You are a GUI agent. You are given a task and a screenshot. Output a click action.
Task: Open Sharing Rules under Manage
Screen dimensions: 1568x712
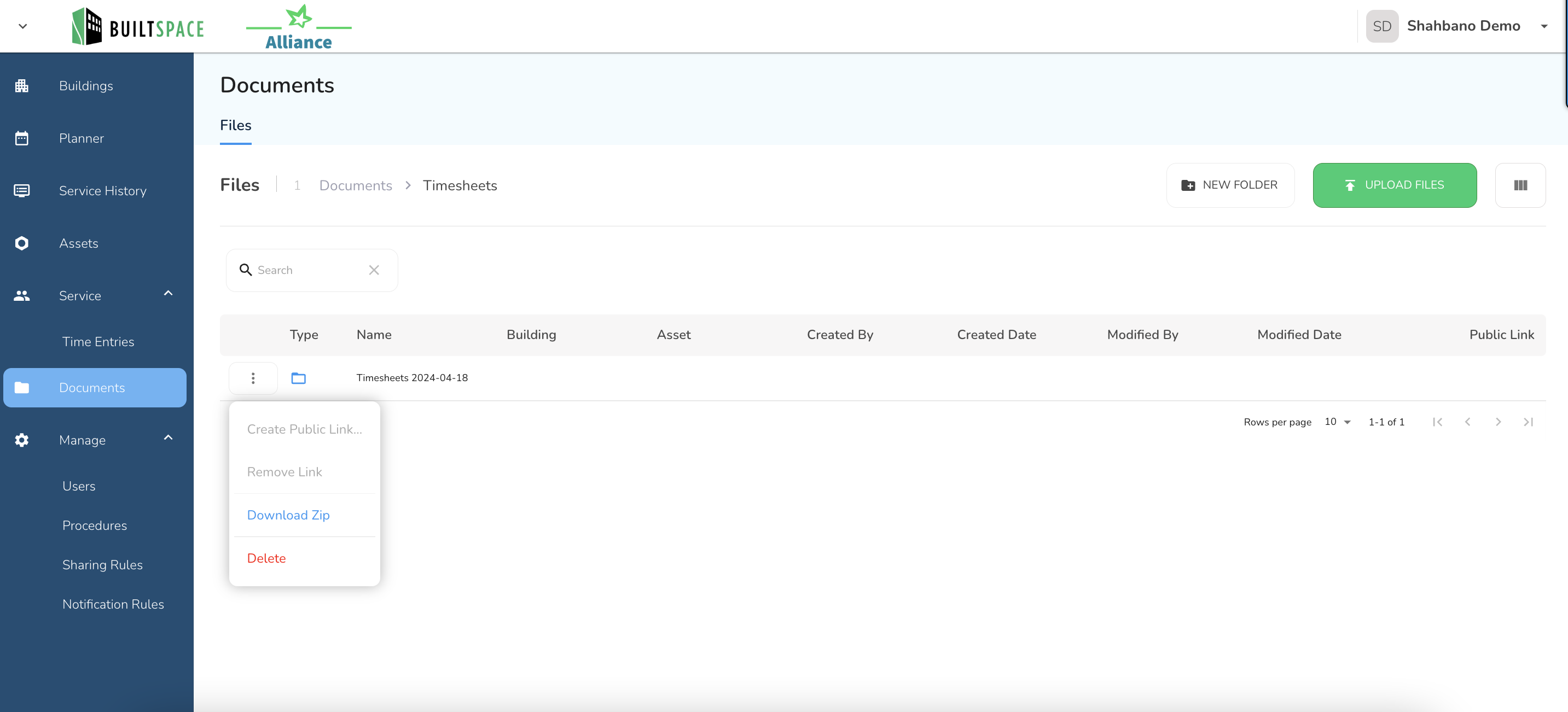(102, 565)
